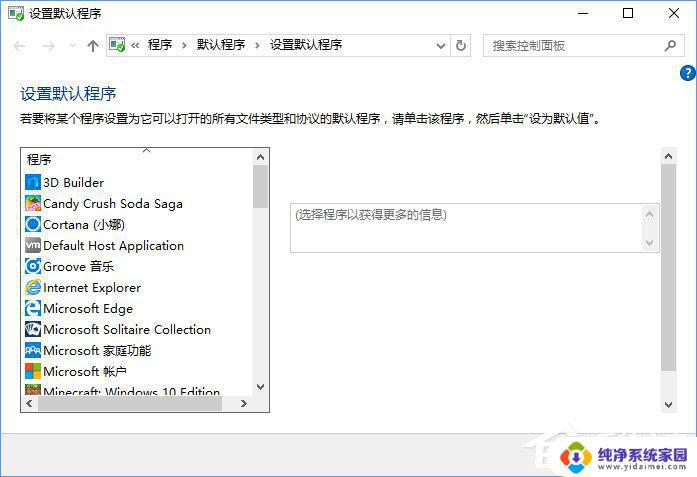
Task: Click the program list vertical scrollbar thumb
Action: pos(260,186)
